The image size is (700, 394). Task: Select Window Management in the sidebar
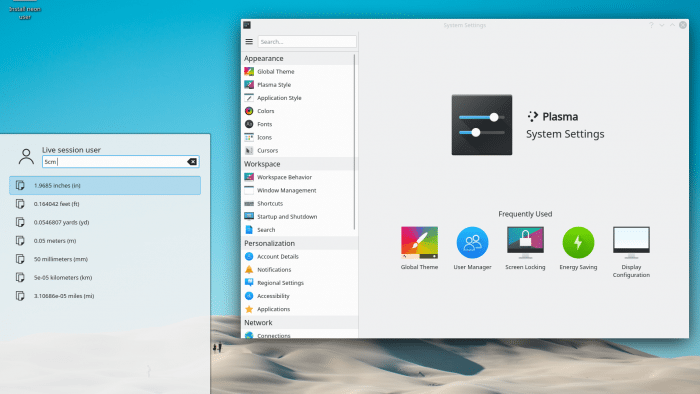tap(299, 190)
